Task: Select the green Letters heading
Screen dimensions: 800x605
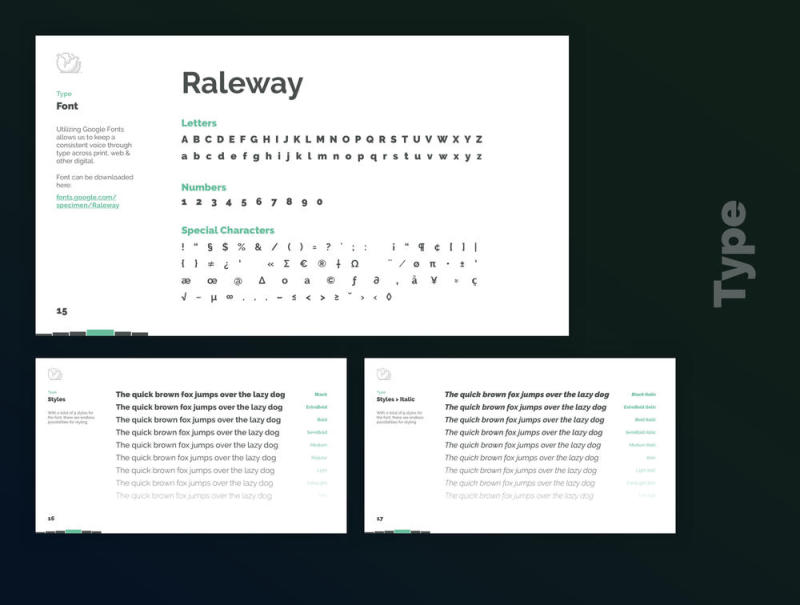Action: click(199, 123)
